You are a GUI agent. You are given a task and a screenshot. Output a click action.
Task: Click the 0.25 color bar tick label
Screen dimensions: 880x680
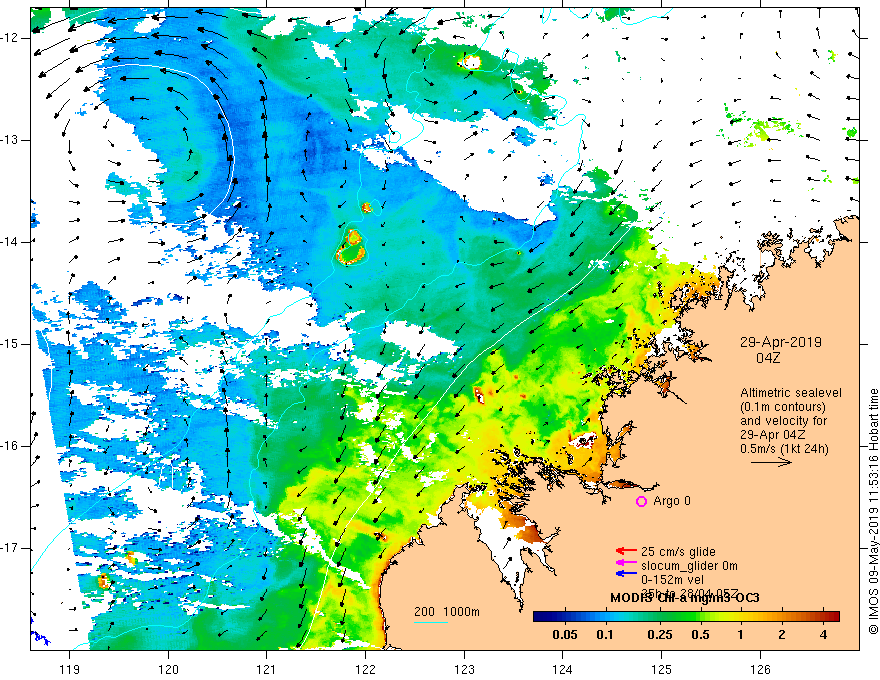click(x=659, y=635)
